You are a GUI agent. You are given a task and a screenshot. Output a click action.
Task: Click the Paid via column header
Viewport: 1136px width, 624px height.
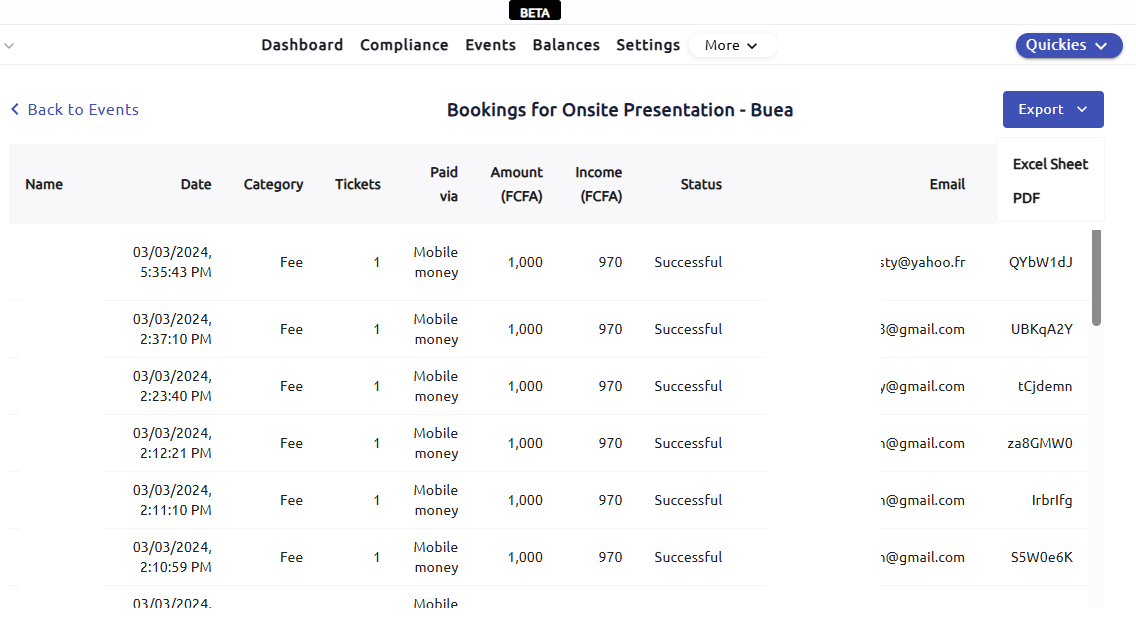click(x=444, y=184)
